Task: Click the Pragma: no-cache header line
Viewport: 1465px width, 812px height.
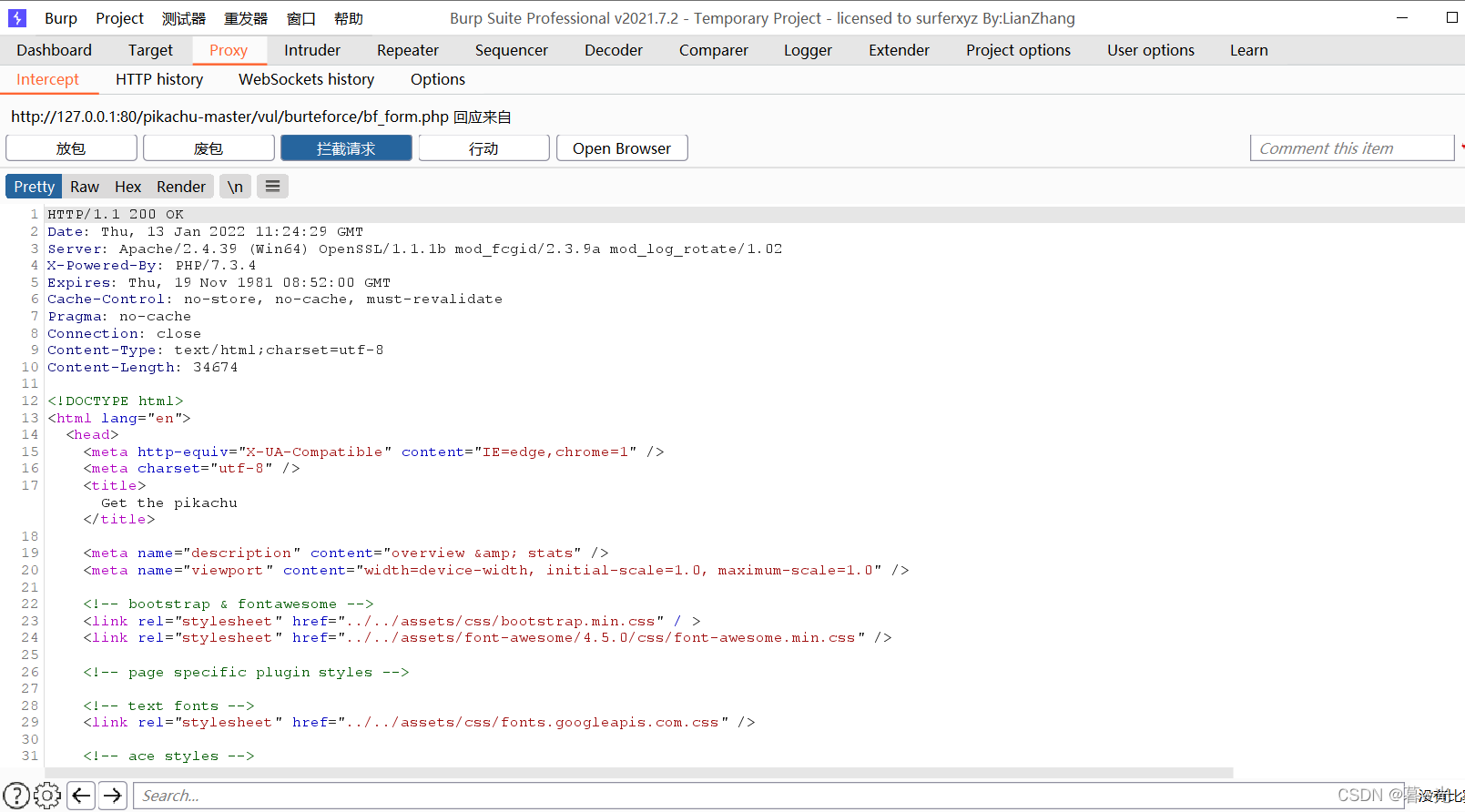Action: point(120,317)
